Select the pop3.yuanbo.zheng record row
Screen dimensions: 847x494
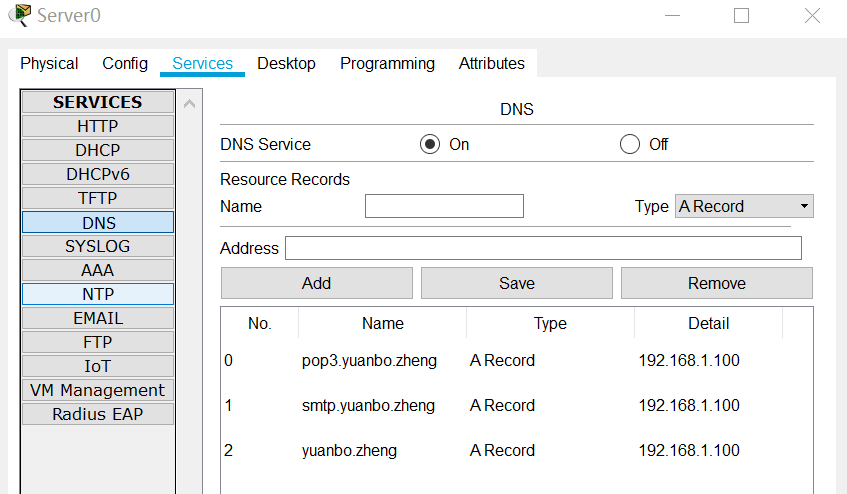[x=369, y=360]
